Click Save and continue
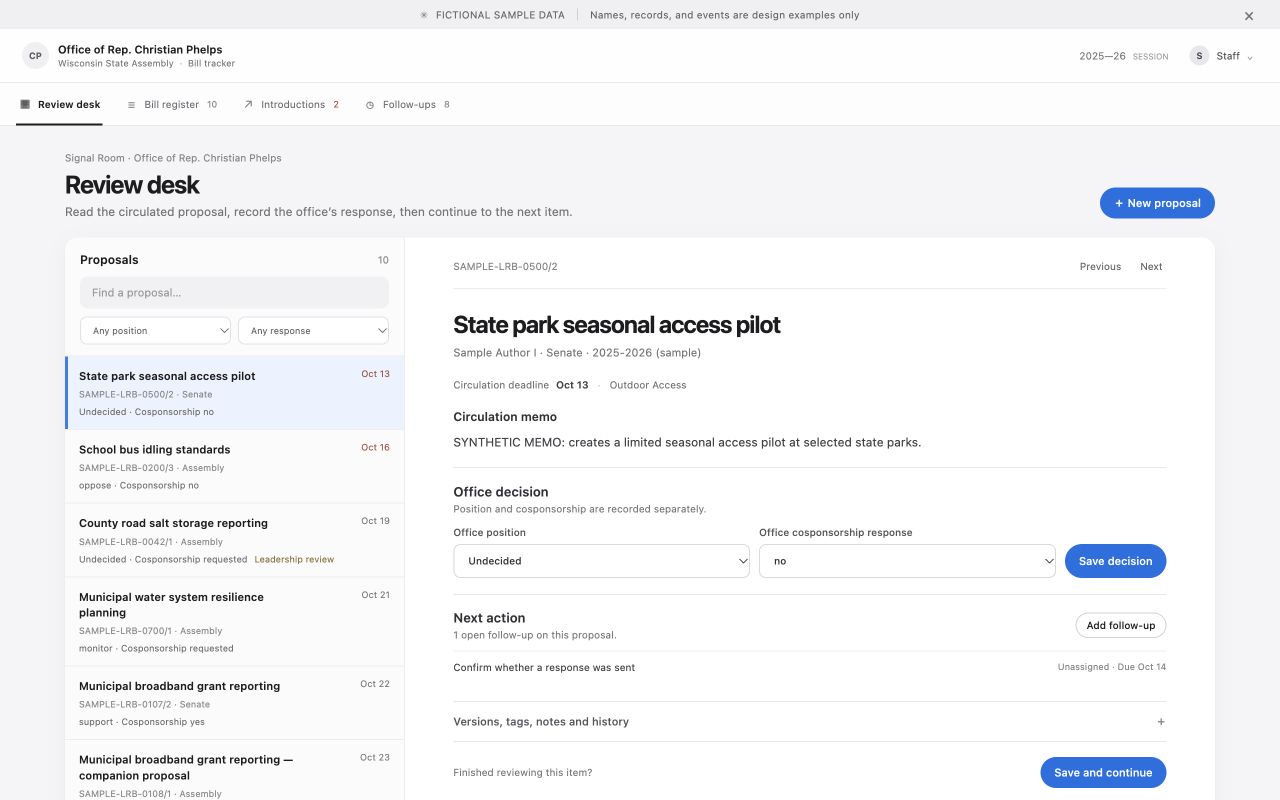1280x800 pixels. [x=1103, y=772]
